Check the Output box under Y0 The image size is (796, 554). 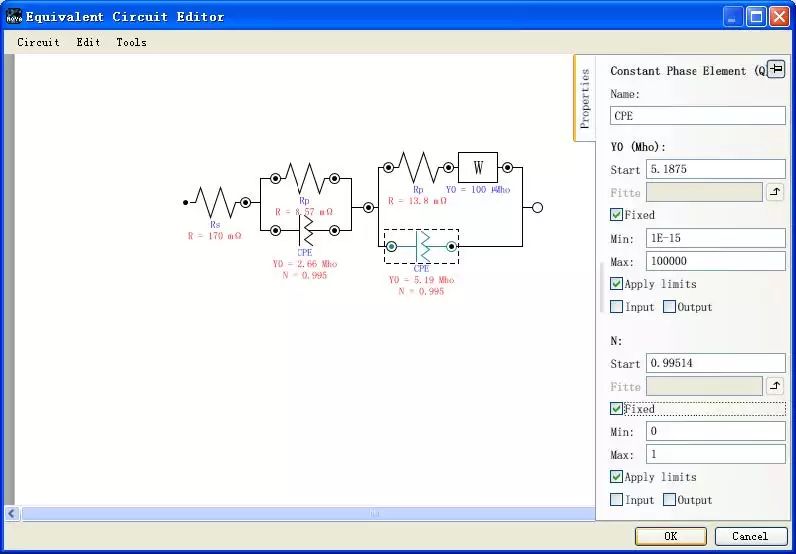[670, 307]
